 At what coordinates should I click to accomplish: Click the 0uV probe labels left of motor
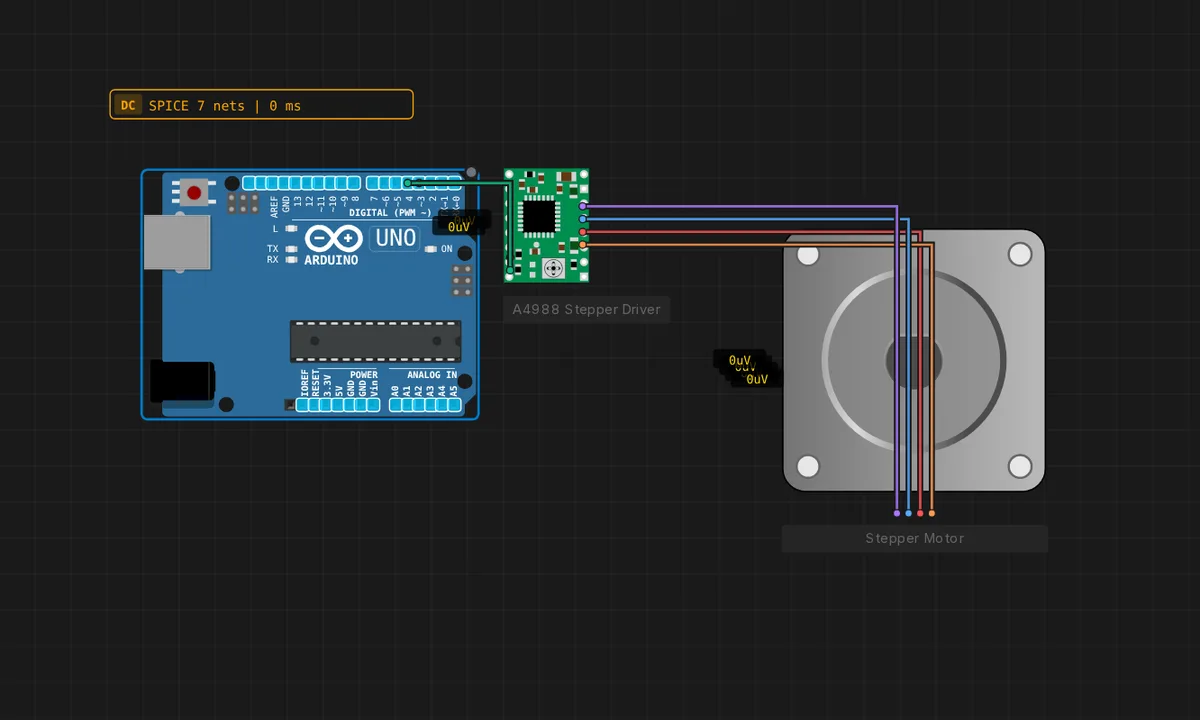(x=748, y=369)
